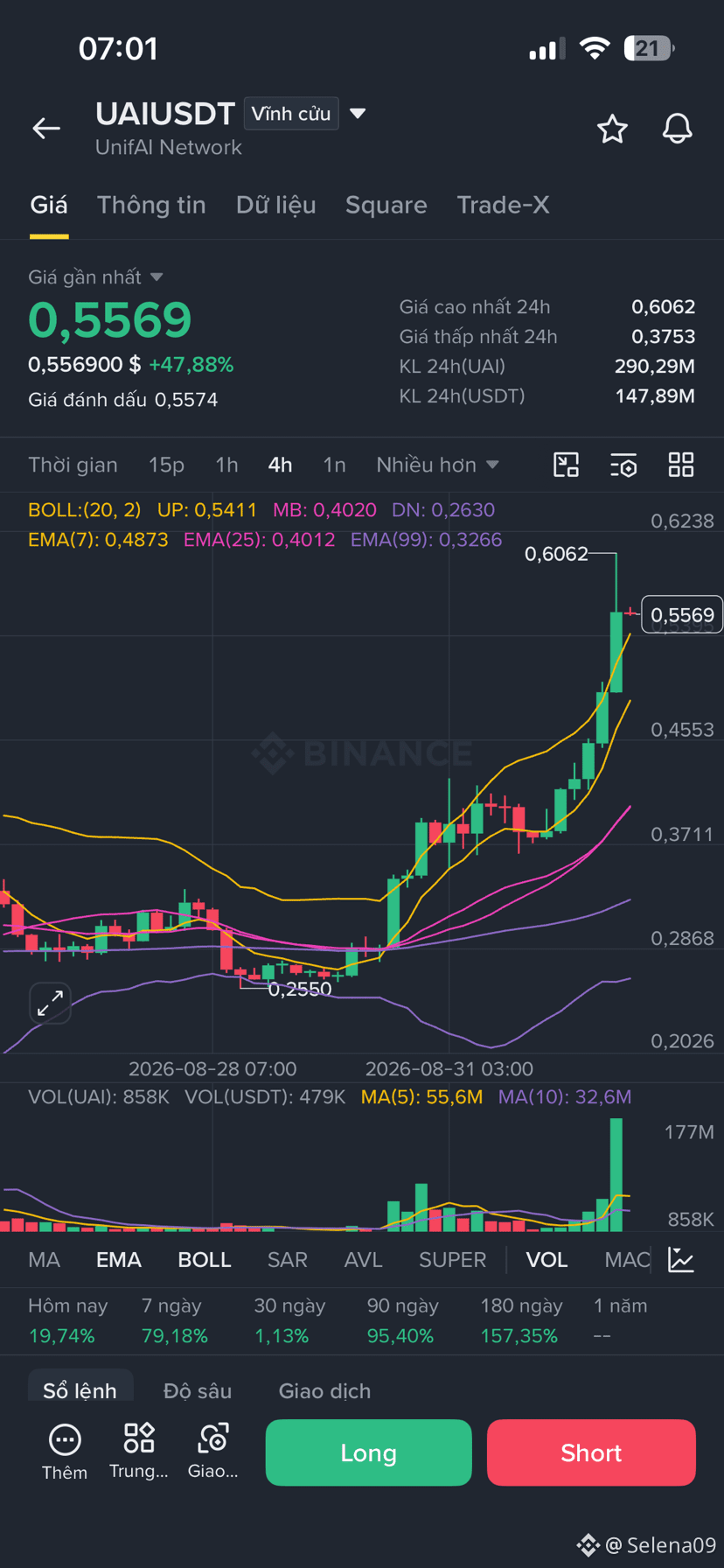Screen dimensions: 724x1568
Task: Toggle the SAR indicator on
Action: tap(288, 1260)
